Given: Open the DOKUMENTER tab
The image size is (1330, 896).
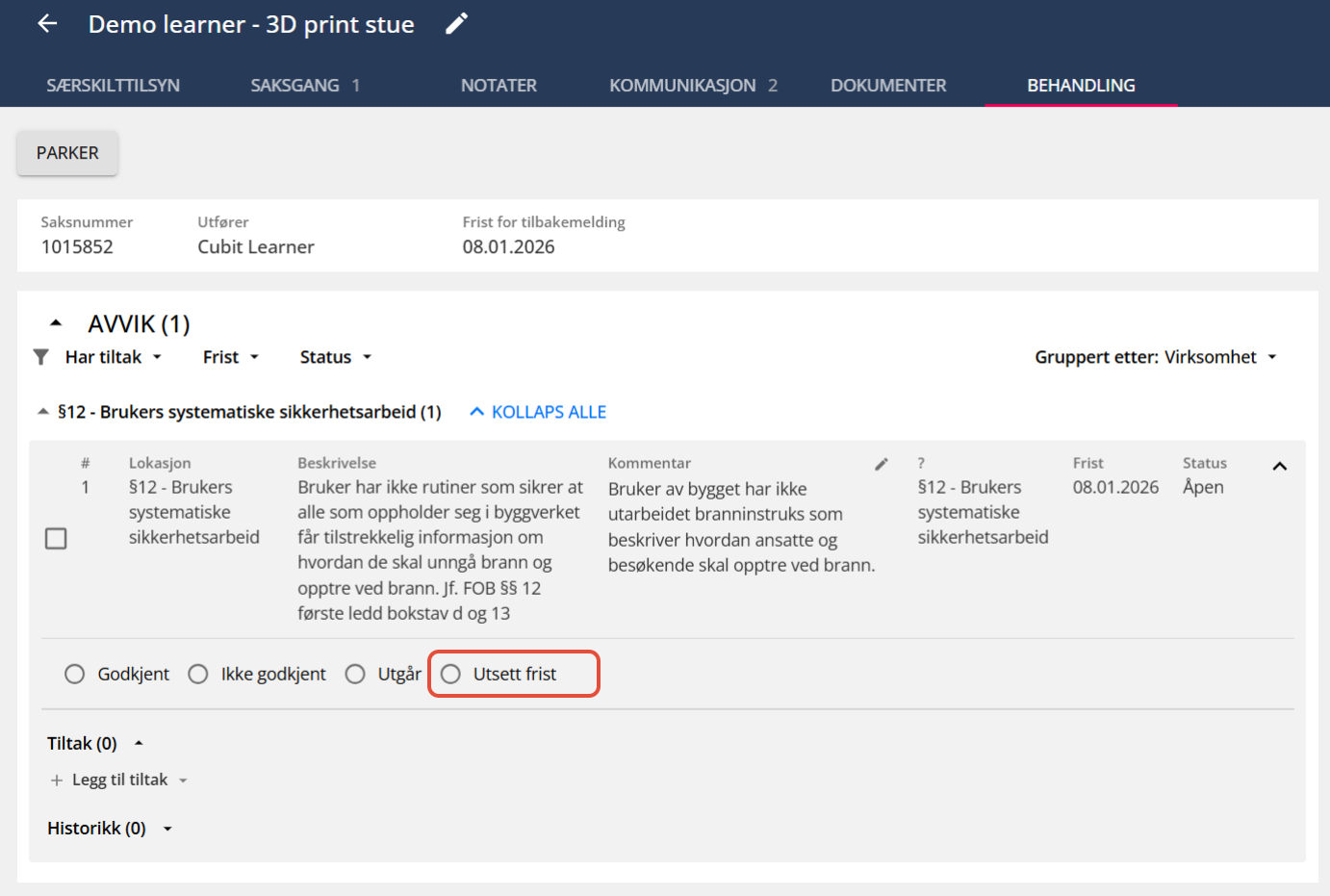Looking at the screenshot, I should (x=888, y=86).
